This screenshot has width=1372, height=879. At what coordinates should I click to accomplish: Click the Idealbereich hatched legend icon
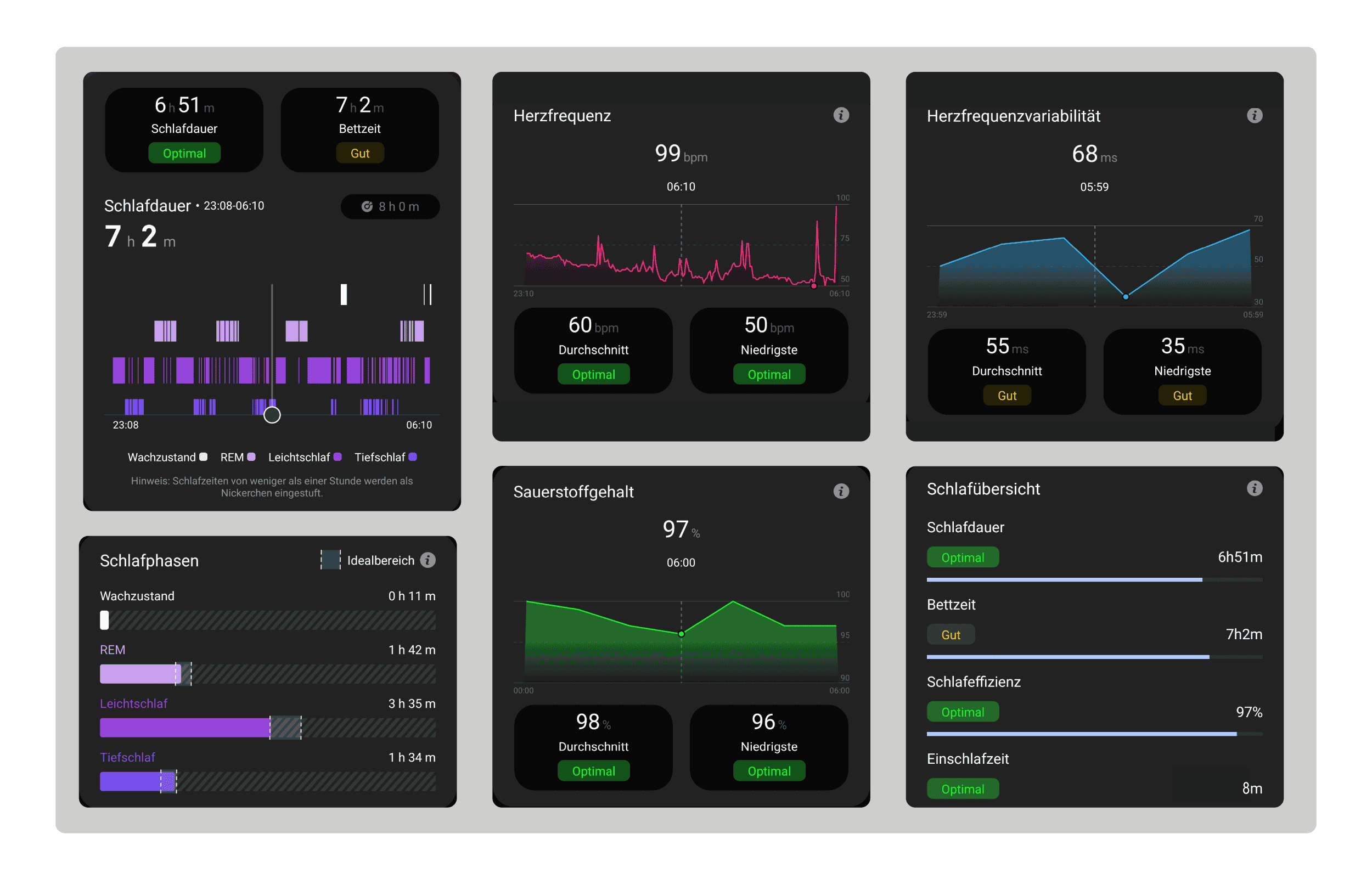pos(330,560)
